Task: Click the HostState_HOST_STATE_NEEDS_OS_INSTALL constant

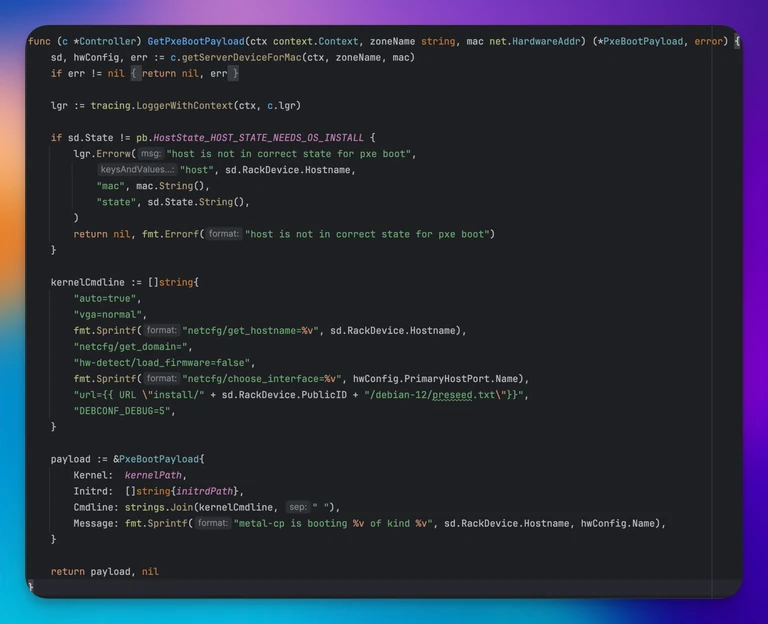Action: point(258,138)
